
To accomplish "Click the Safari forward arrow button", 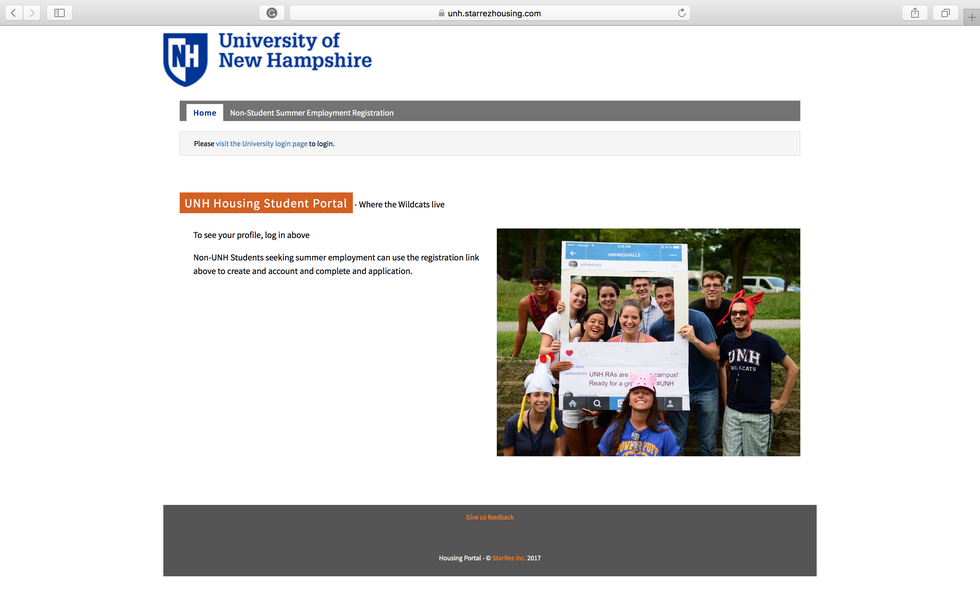I will click(32, 13).
